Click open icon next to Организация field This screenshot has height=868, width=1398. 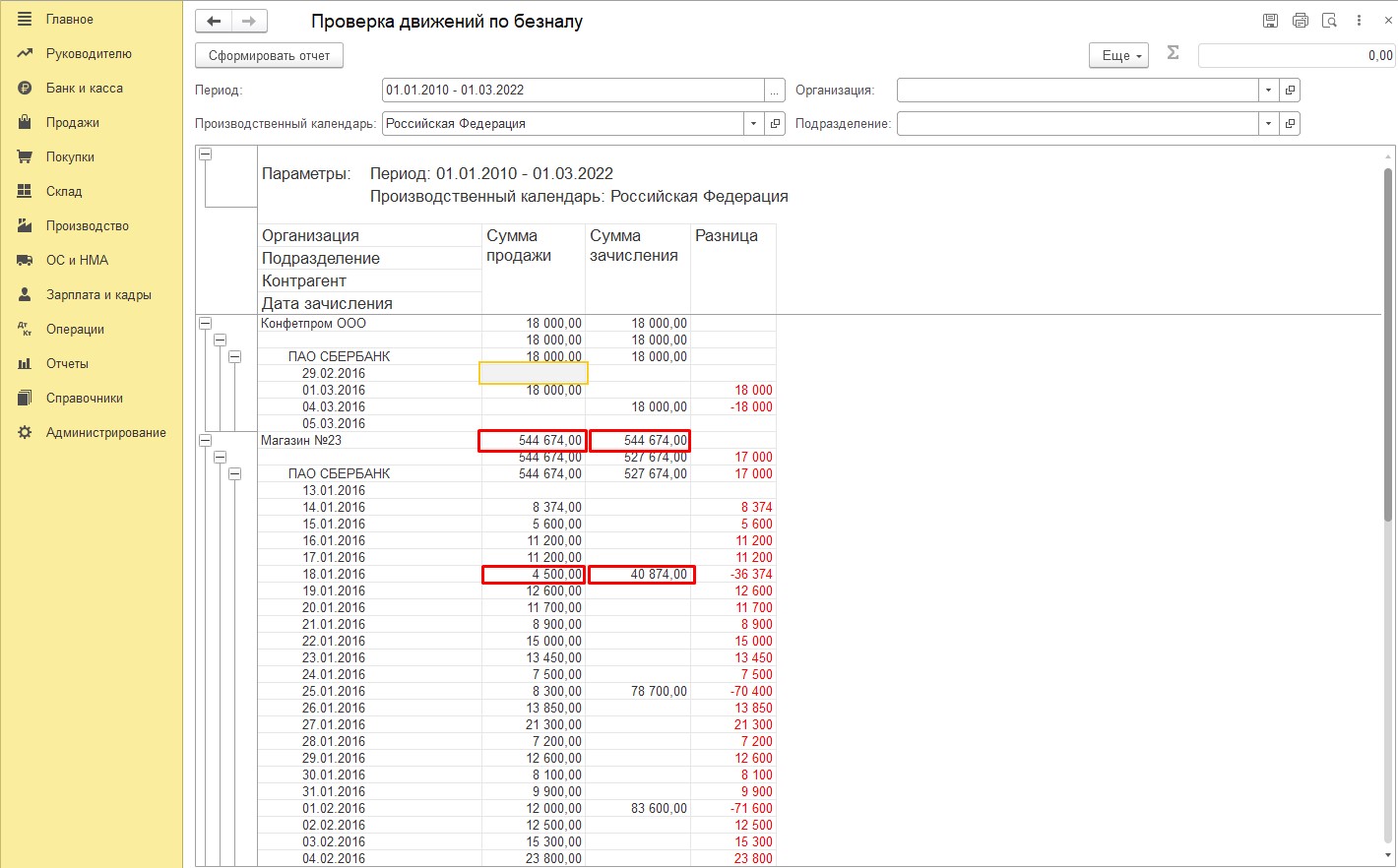(x=1290, y=91)
